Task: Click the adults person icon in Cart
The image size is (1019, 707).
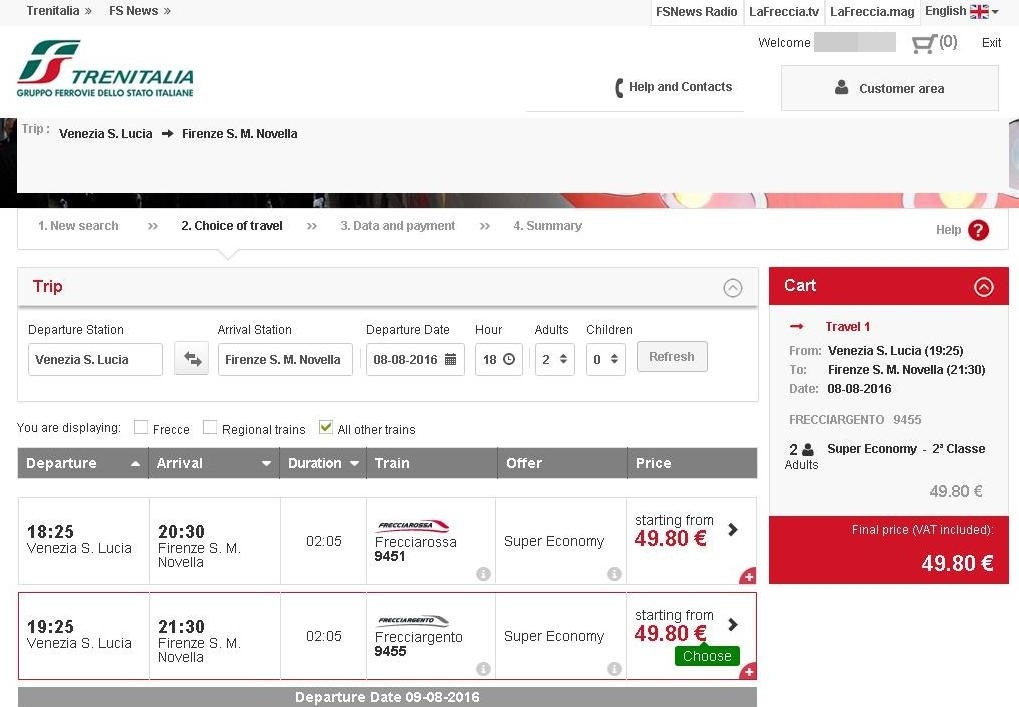Action: (x=808, y=450)
